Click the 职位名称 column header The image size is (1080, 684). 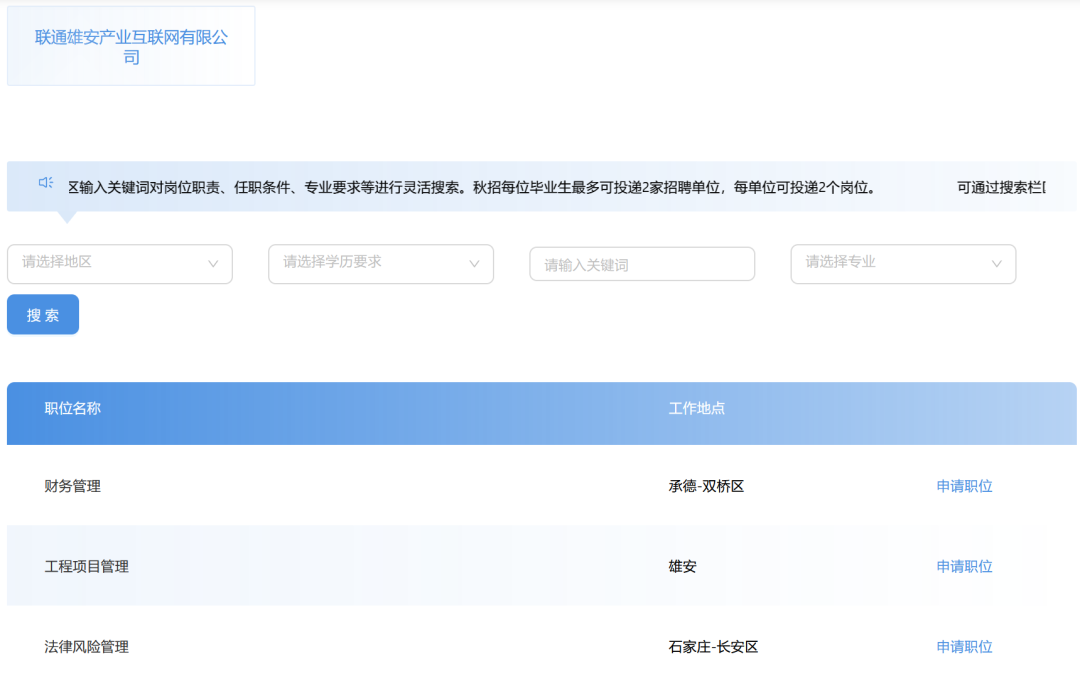[72, 408]
